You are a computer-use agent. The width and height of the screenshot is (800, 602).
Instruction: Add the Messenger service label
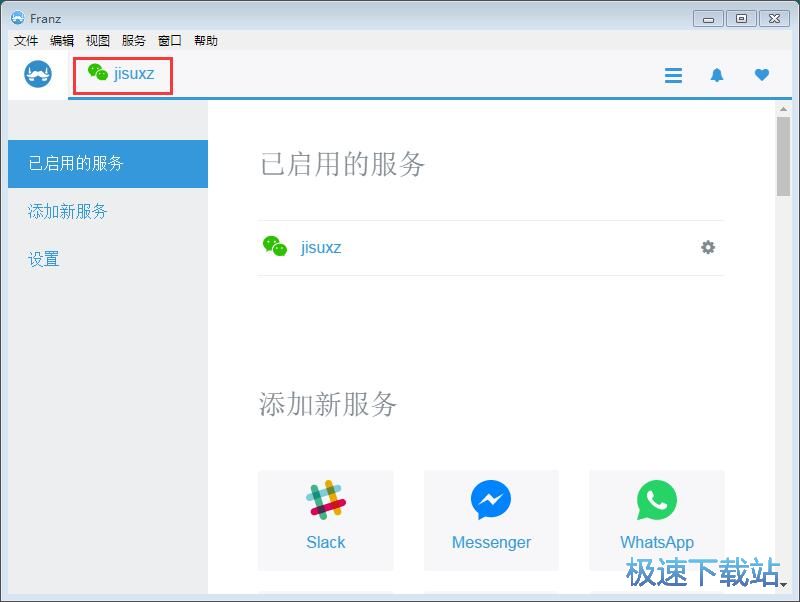tap(491, 542)
